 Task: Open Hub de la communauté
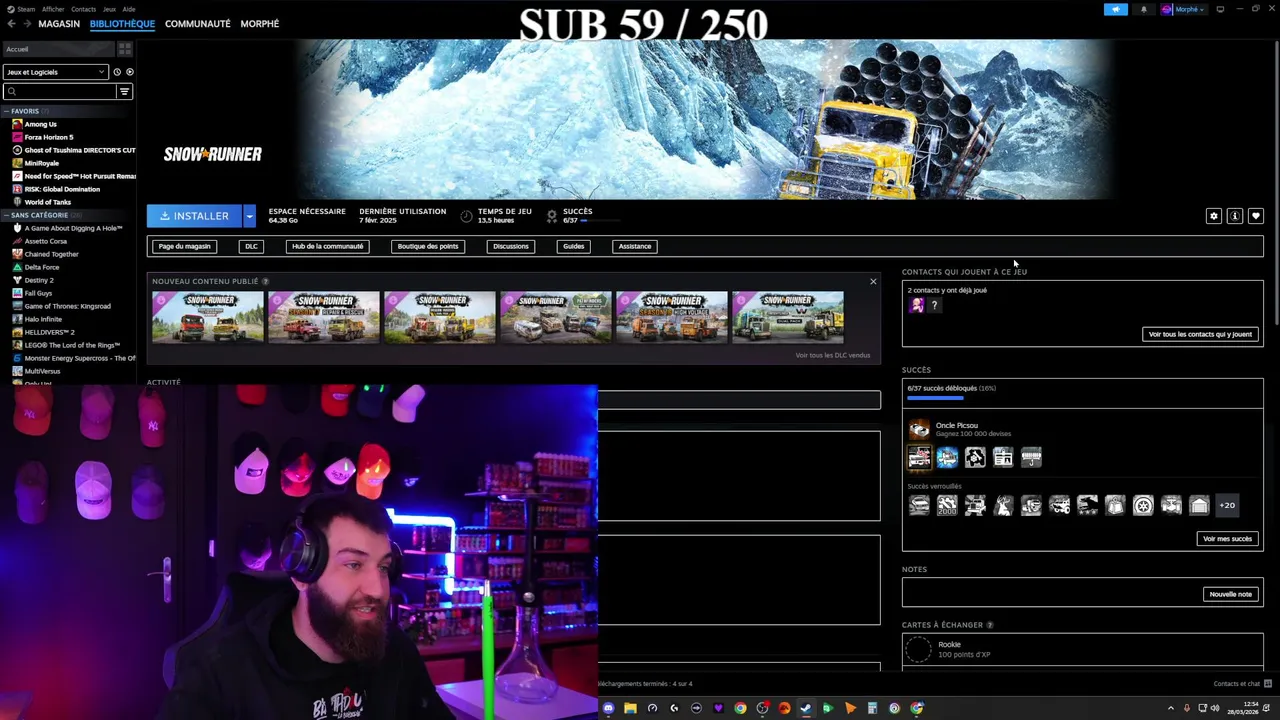pos(327,246)
